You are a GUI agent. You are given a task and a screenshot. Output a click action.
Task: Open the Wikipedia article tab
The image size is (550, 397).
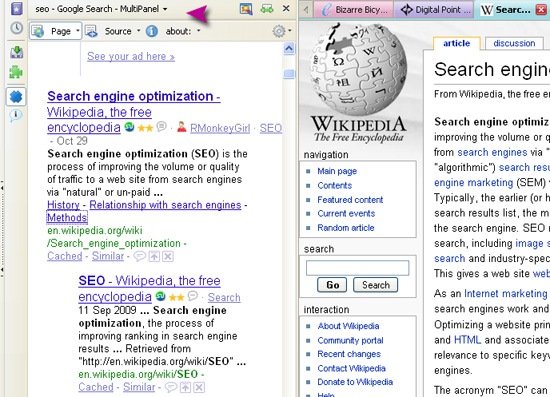coord(456,43)
